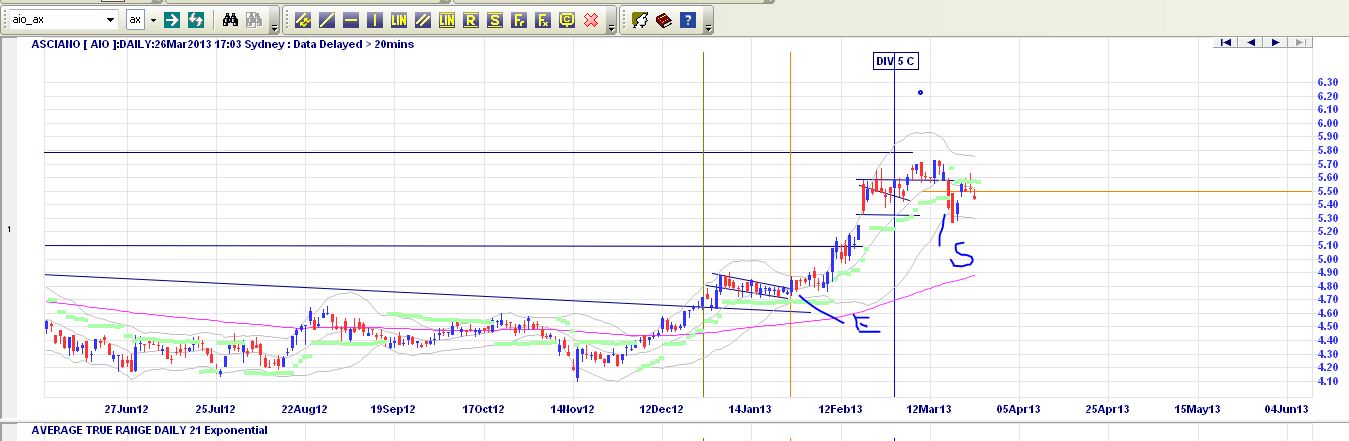The width and height of the screenshot is (1349, 441).
Task: Click the 12Feb13 date axis label
Action: [x=840, y=409]
